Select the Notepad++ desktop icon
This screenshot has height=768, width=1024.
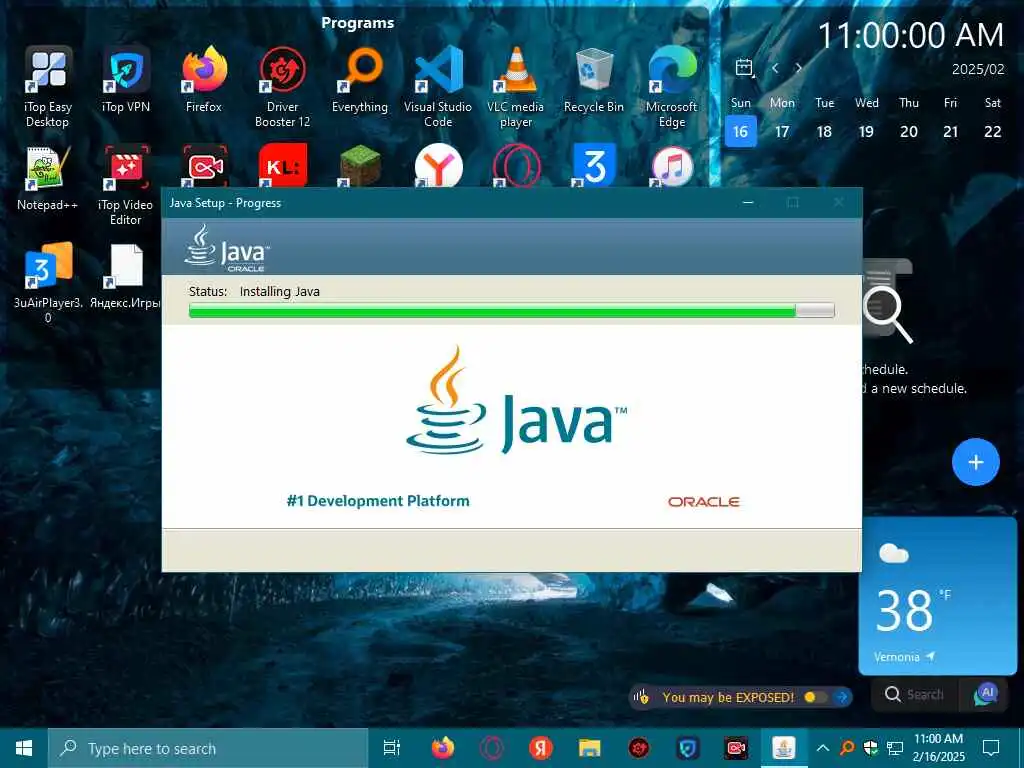[x=48, y=178]
